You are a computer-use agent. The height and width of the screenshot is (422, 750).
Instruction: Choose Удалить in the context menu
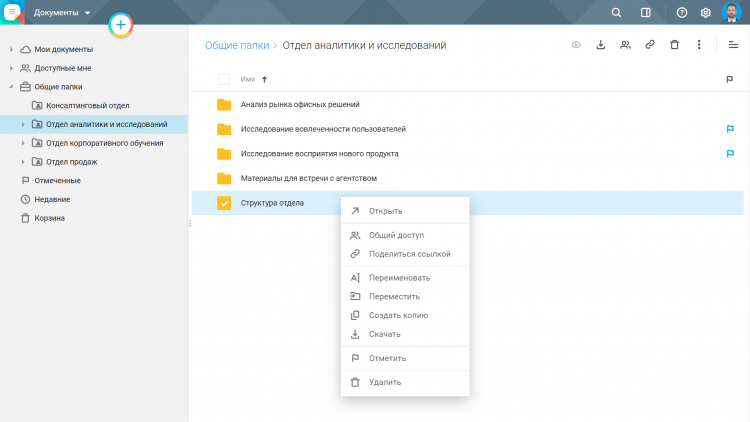[x=405, y=382]
